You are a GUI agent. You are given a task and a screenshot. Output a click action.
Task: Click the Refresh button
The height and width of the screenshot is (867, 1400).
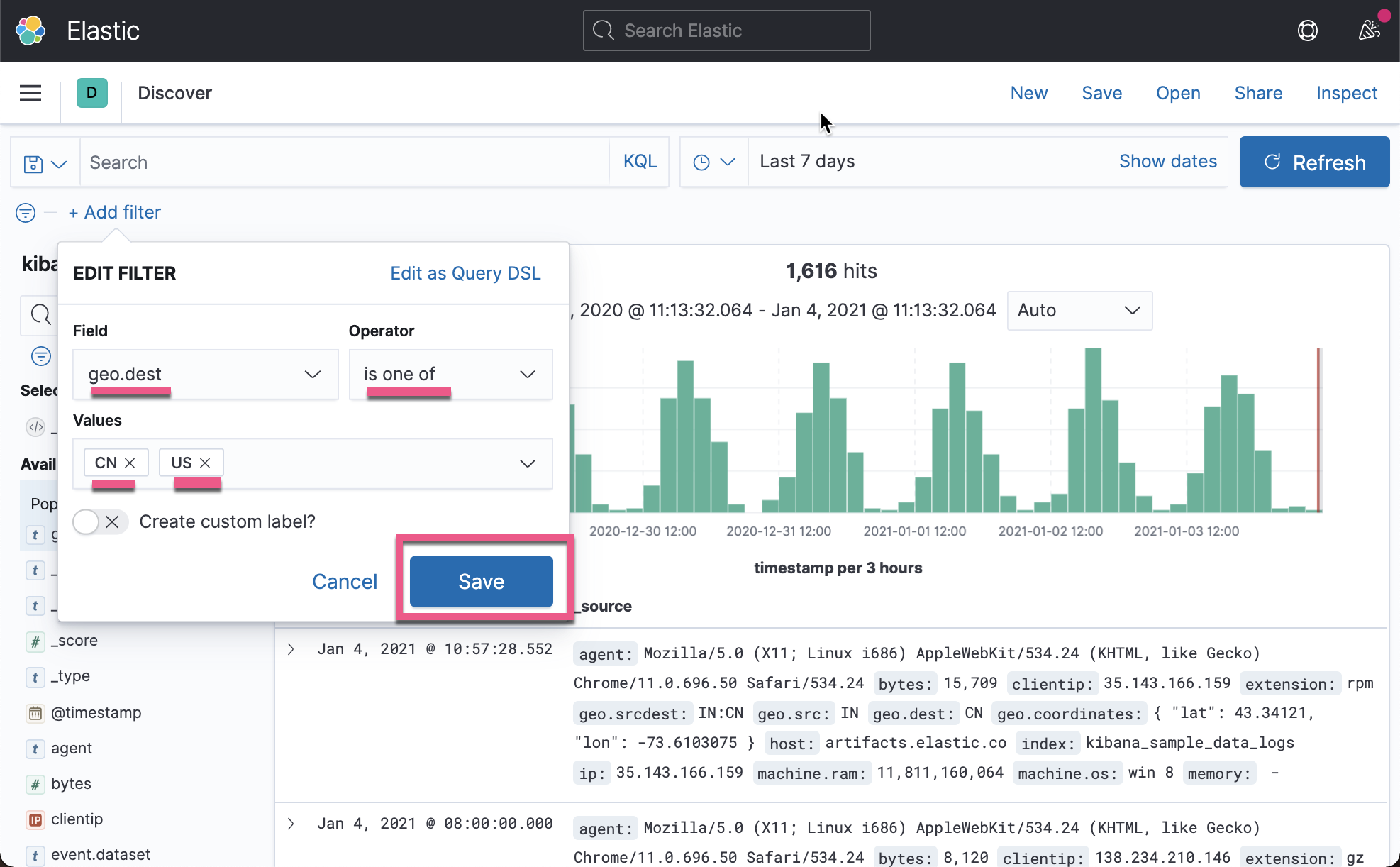(x=1314, y=162)
